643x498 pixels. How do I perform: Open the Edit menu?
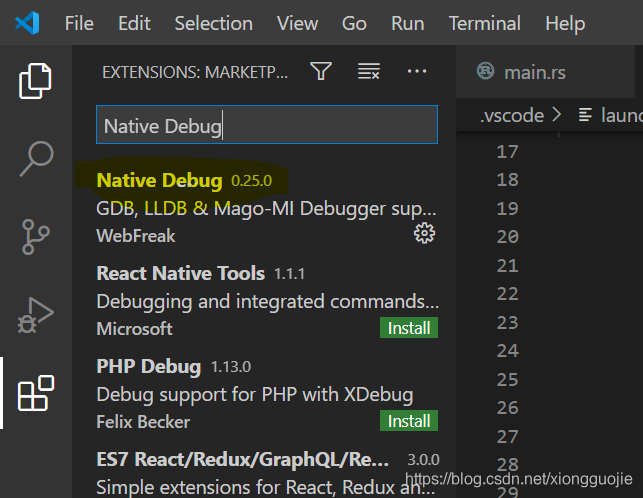pyautogui.click(x=134, y=23)
